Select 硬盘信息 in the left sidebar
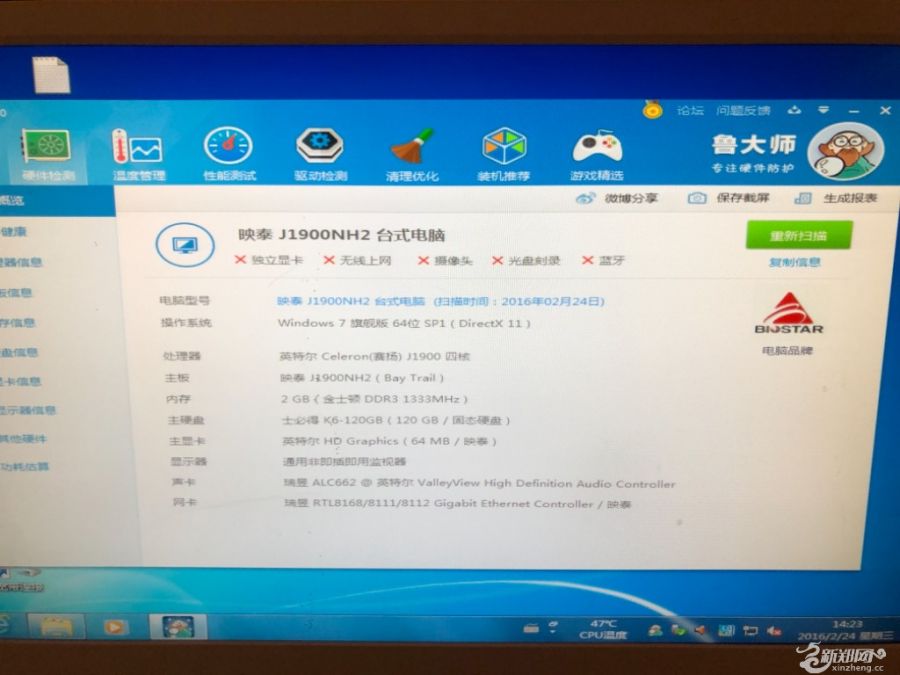Screen dimensions: 900x675 (19, 352)
